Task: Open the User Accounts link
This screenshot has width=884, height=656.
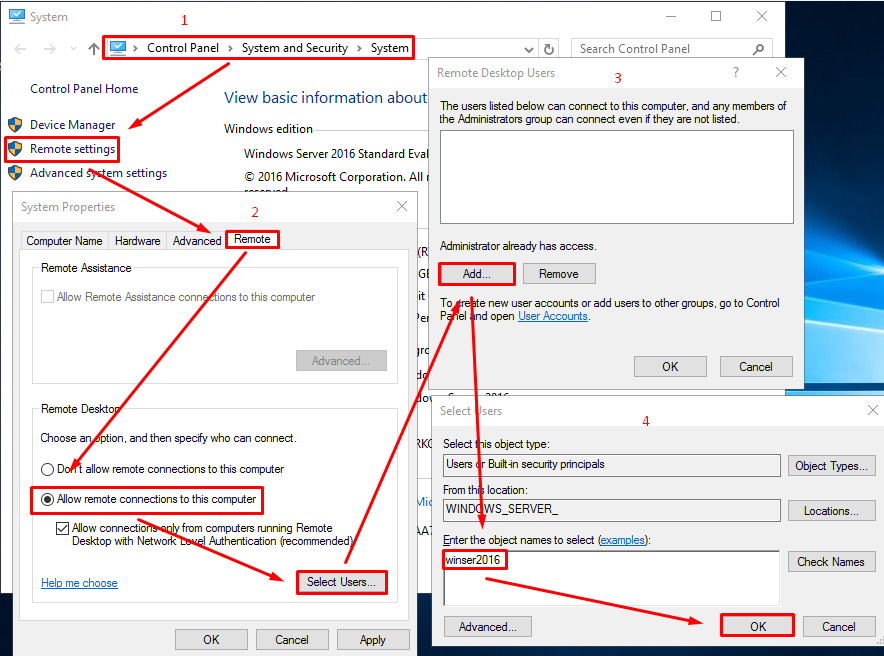Action: tap(552, 316)
